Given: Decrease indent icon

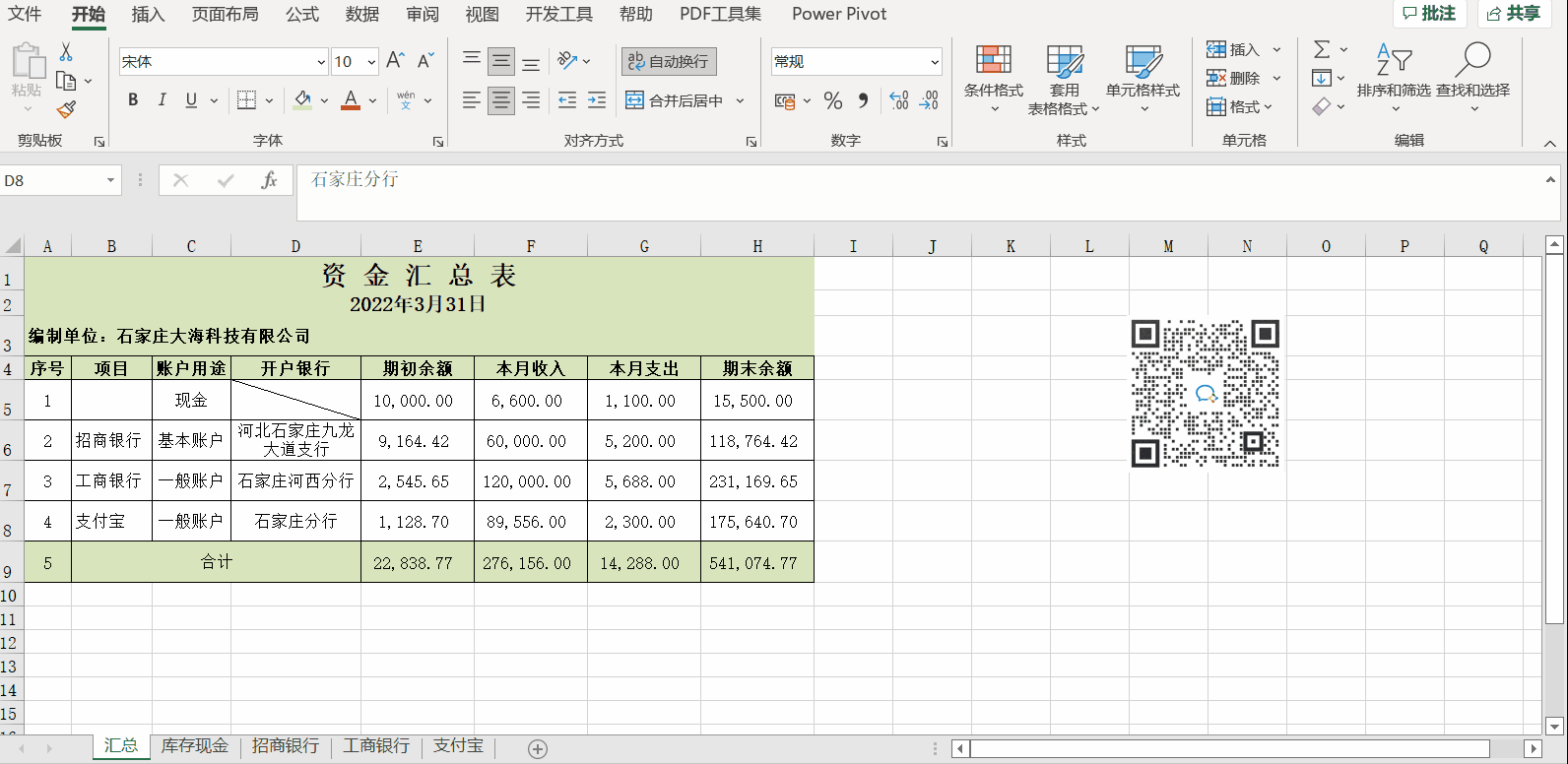Looking at the screenshot, I should (x=567, y=99).
